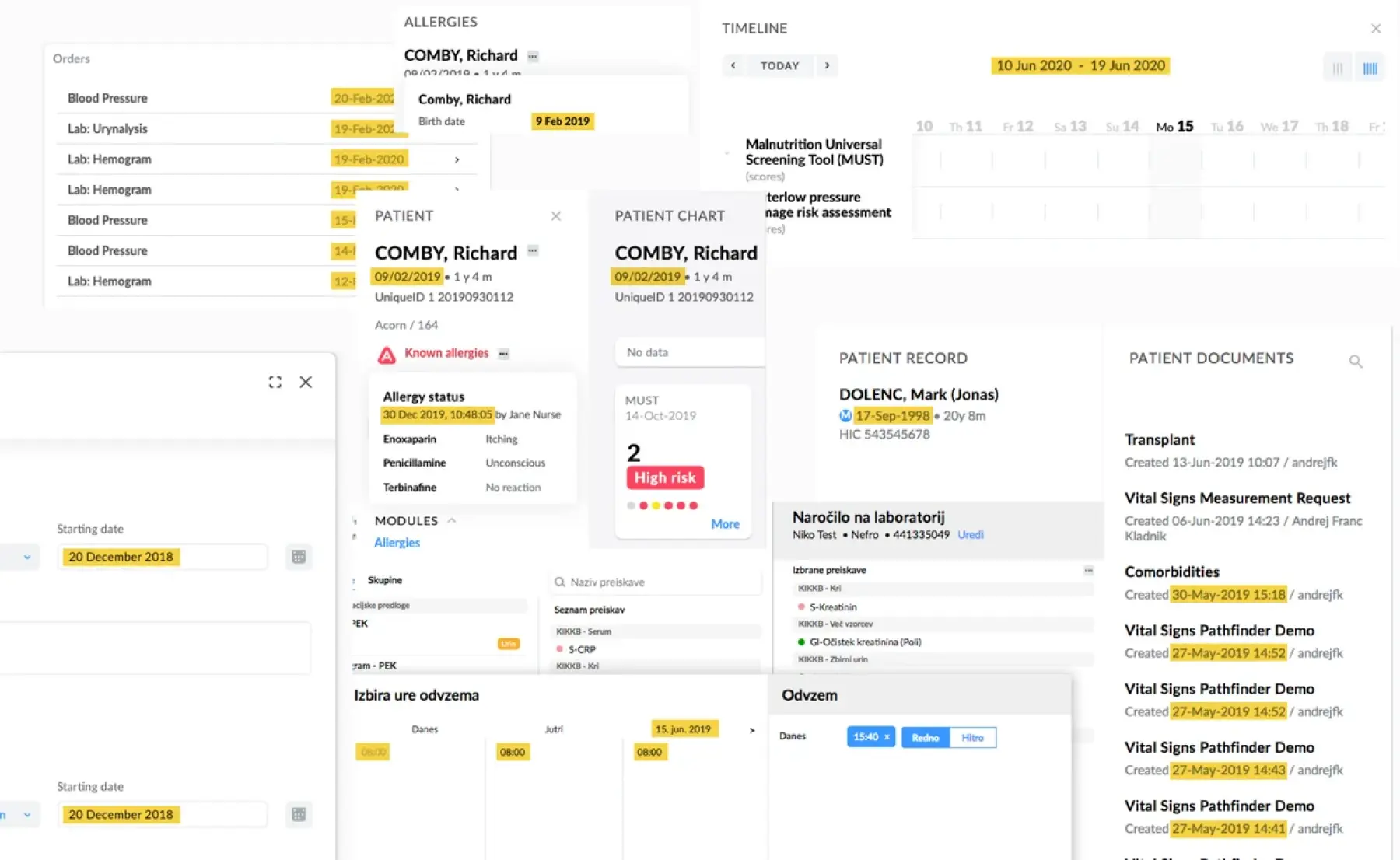Open calendar picker beside second Starting date
1400x860 pixels.
pos(299,814)
